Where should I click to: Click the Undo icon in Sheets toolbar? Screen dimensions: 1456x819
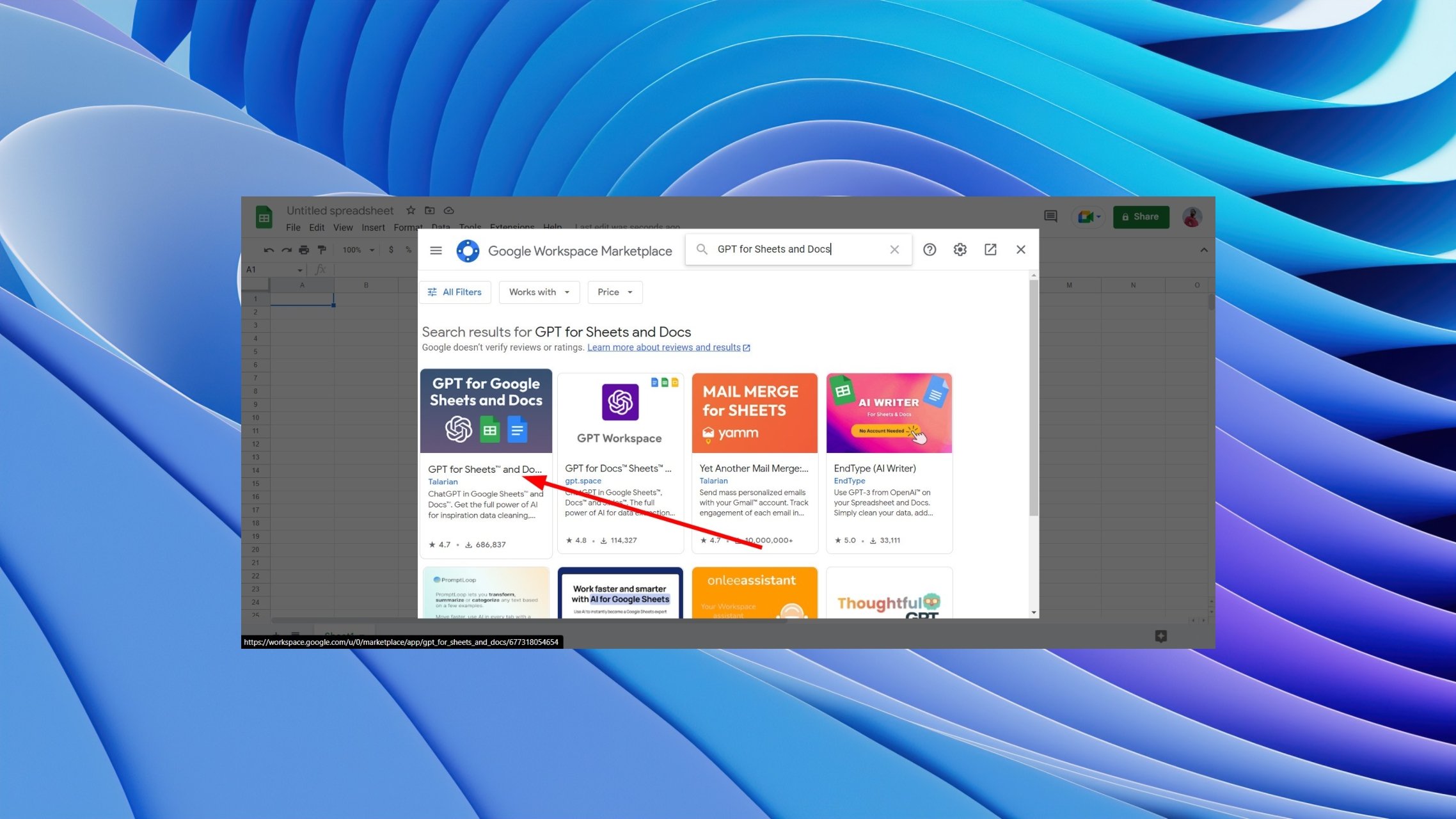269,250
